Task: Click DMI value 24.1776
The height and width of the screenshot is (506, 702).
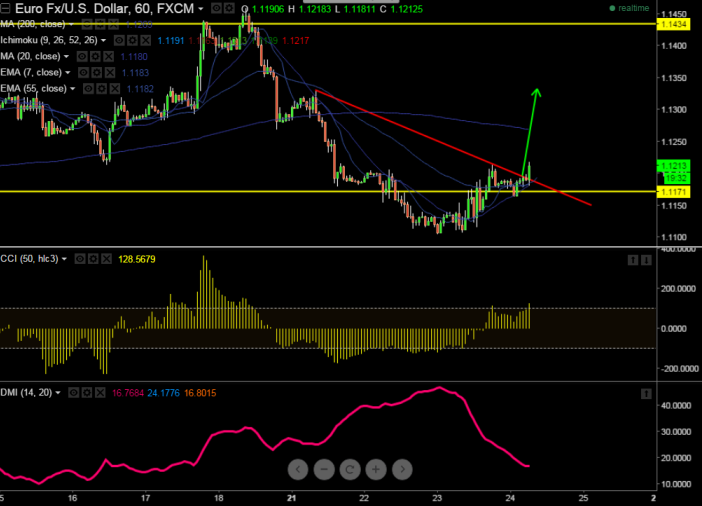Action: [x=163, y=393]
